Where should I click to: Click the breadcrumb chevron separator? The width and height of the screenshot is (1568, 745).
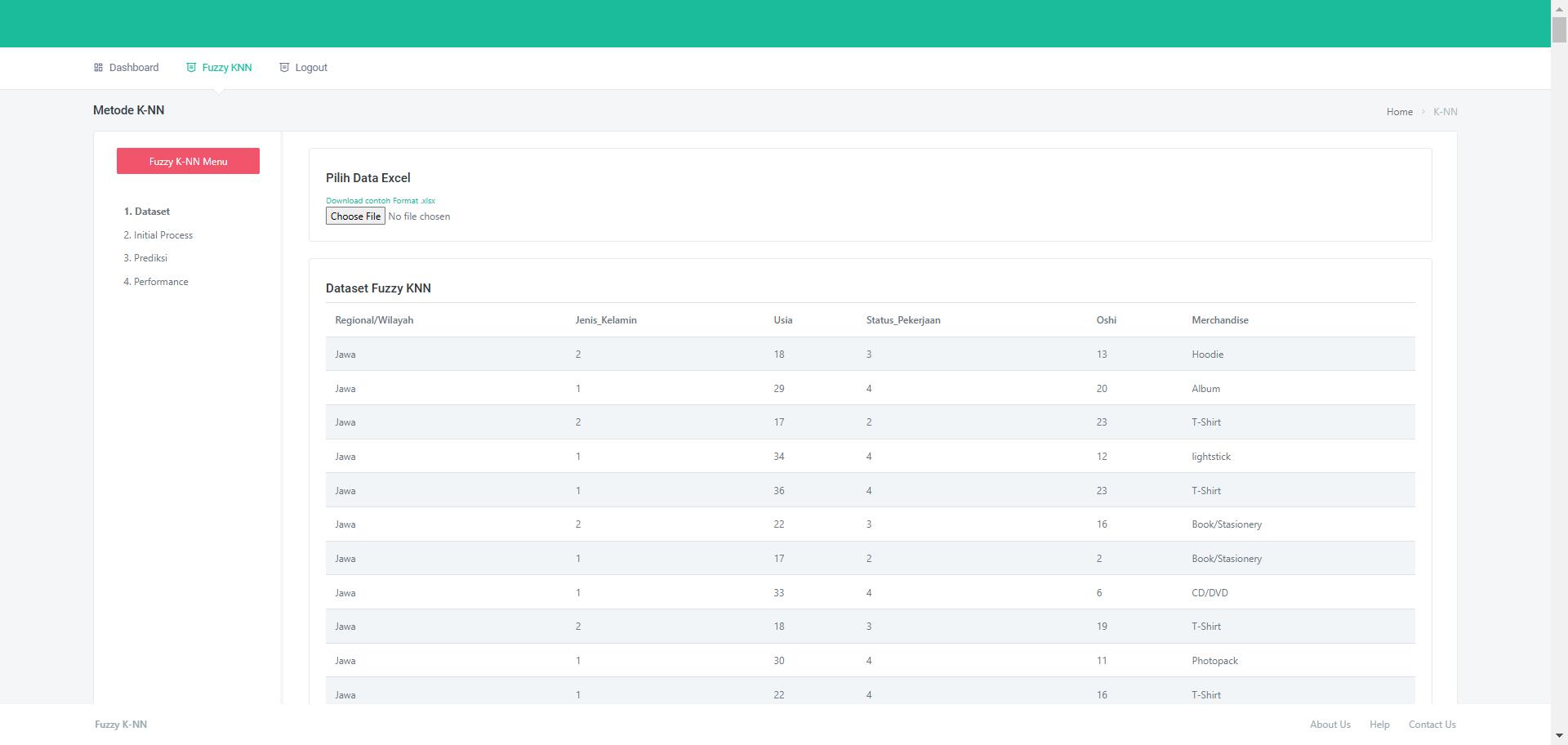click(1423, 112)
